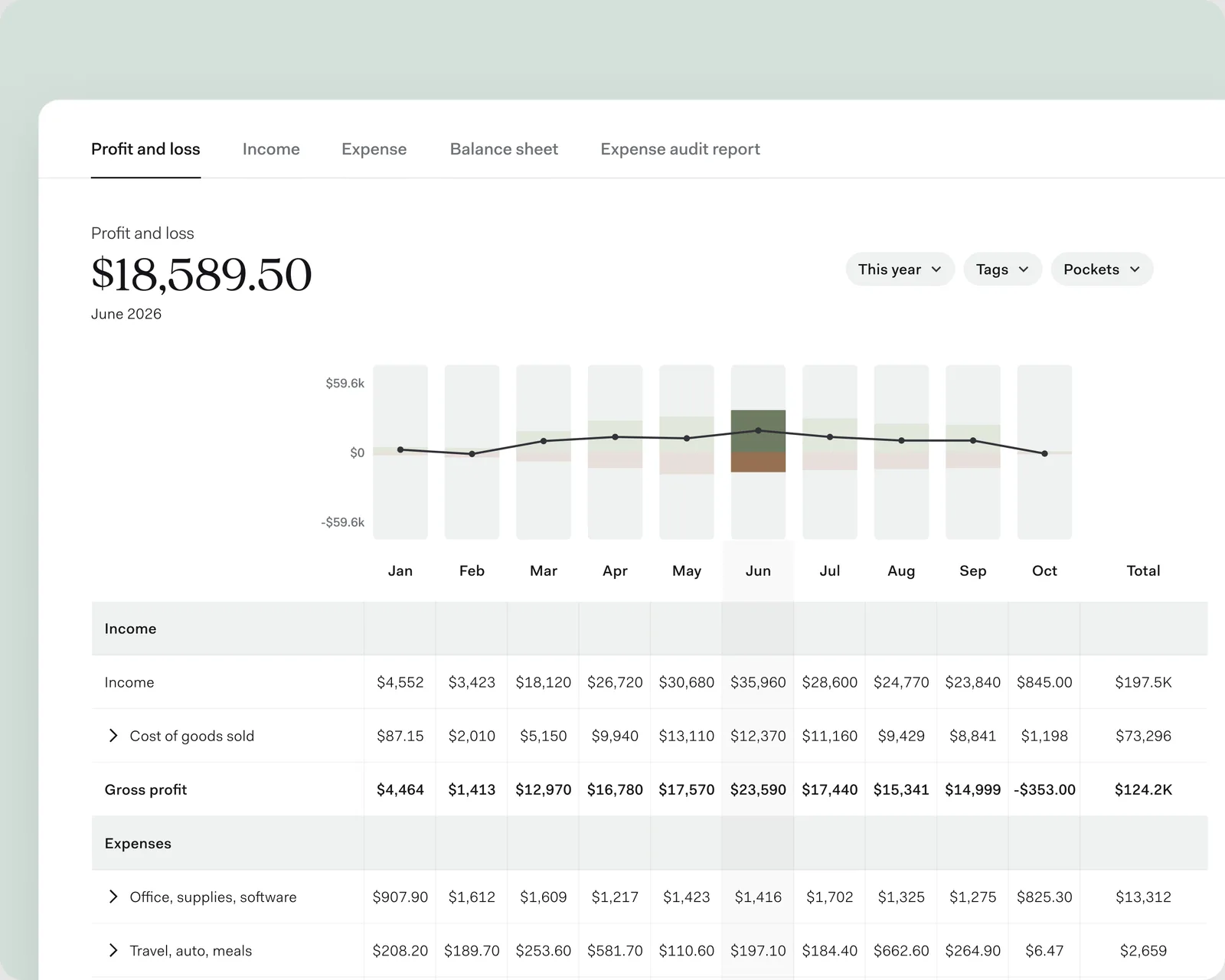Select the Balance sheet tab

click(x=504, y=149)
